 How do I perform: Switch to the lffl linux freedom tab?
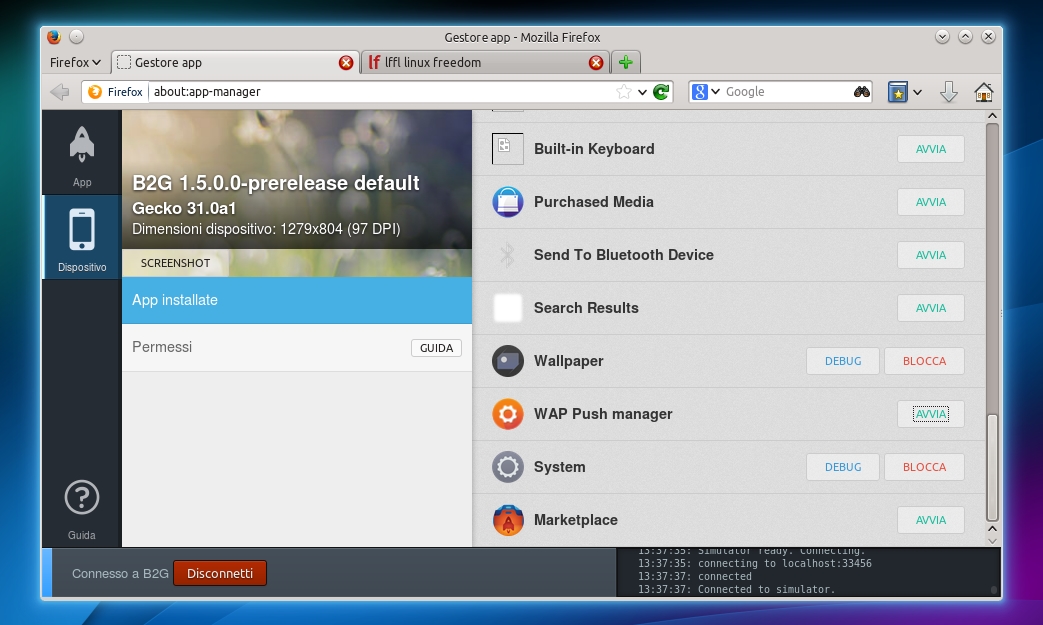tap(485, 62)
